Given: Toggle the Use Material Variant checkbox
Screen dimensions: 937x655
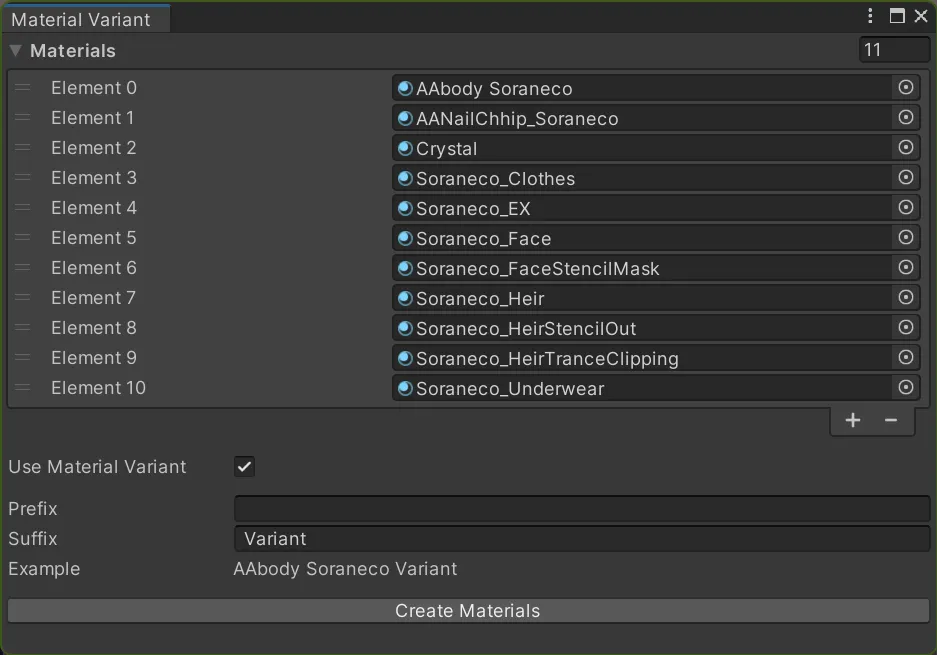Looking at the screenshot, I should (x=244, y=467).
